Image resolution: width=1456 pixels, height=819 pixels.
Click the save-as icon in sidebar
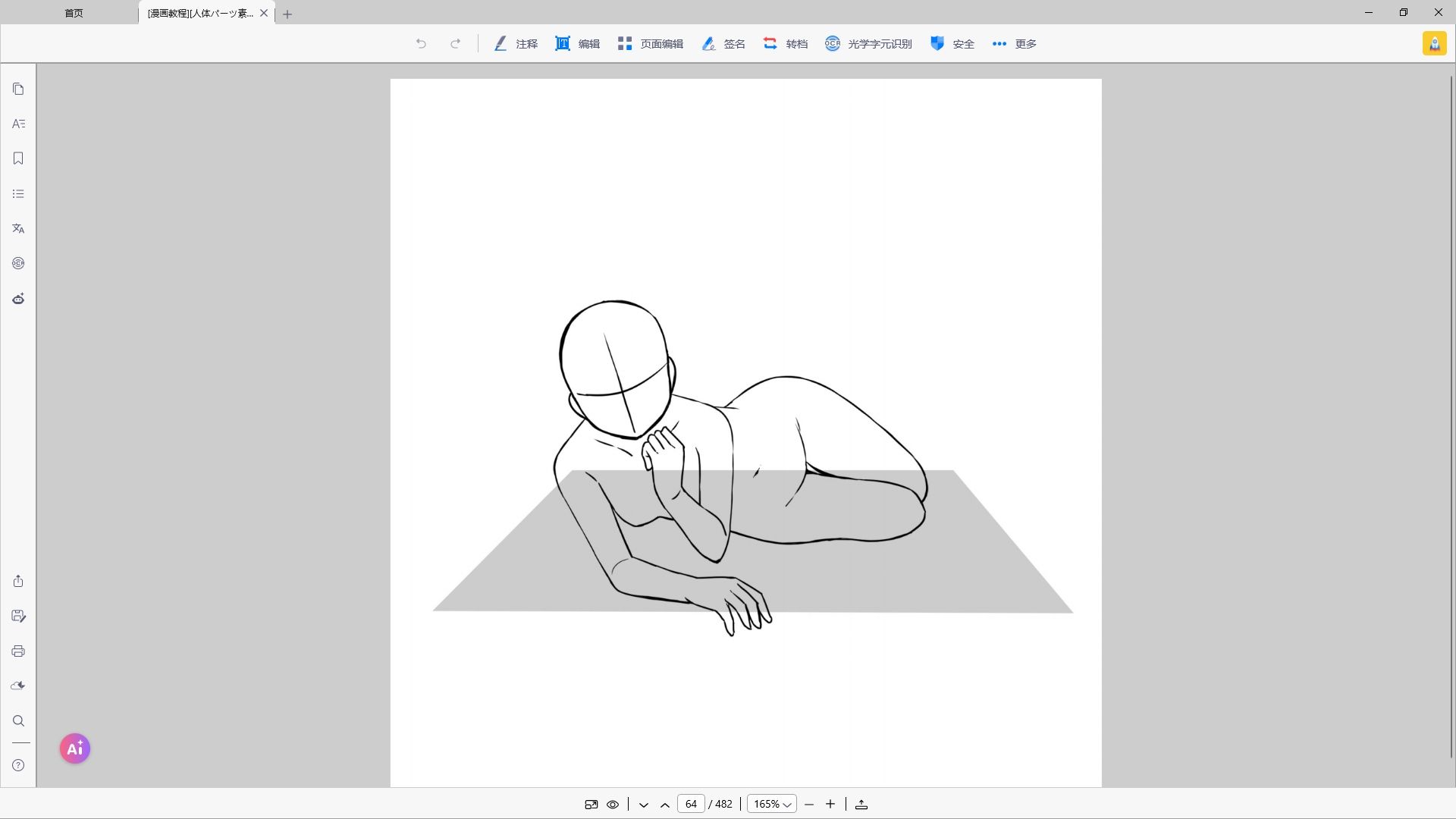point(18,616)
